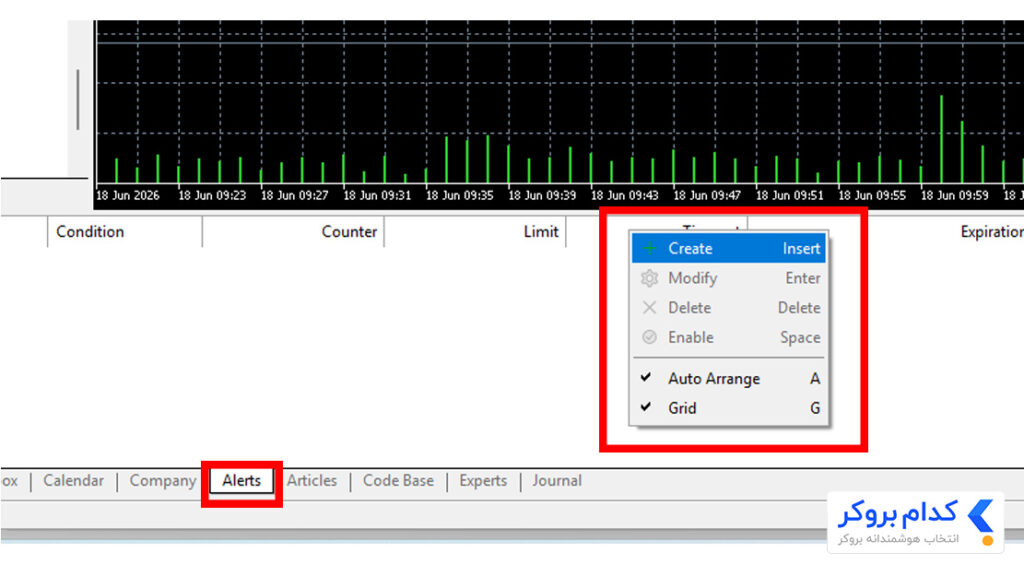Click the 18 Jun 09:27 time label
The height and width of the screenshot is (576, 1024).
tap(295, 195)
